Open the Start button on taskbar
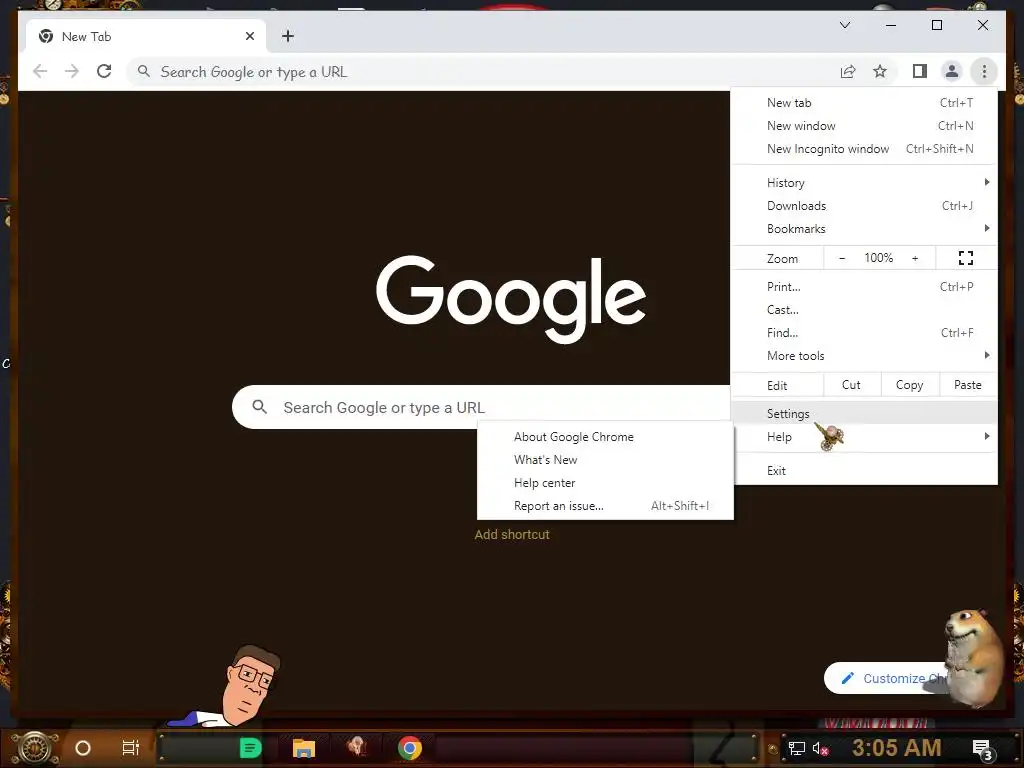Viewport: 1024px width, 768px height. tap(35, 748)
